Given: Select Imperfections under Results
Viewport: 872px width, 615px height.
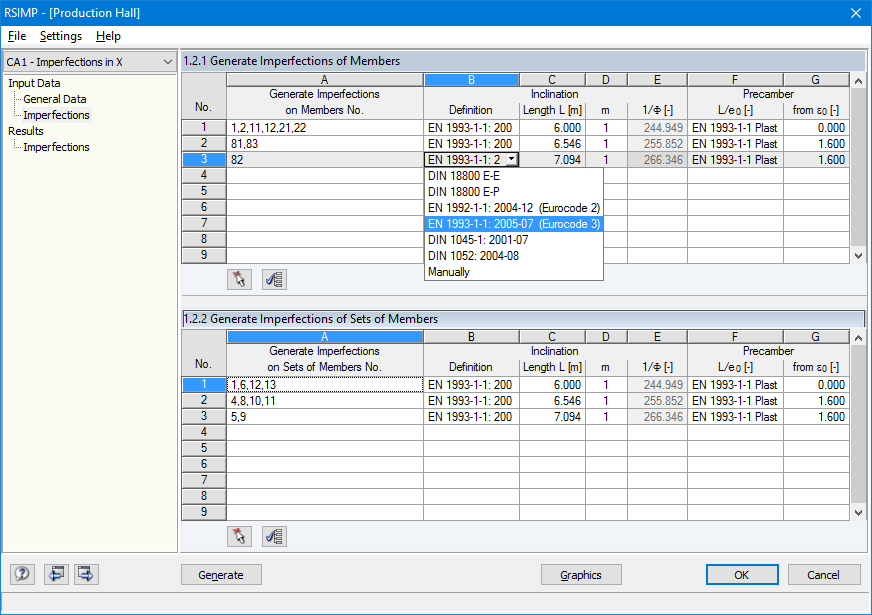Looking at the screenshot, I should (56, 147).
